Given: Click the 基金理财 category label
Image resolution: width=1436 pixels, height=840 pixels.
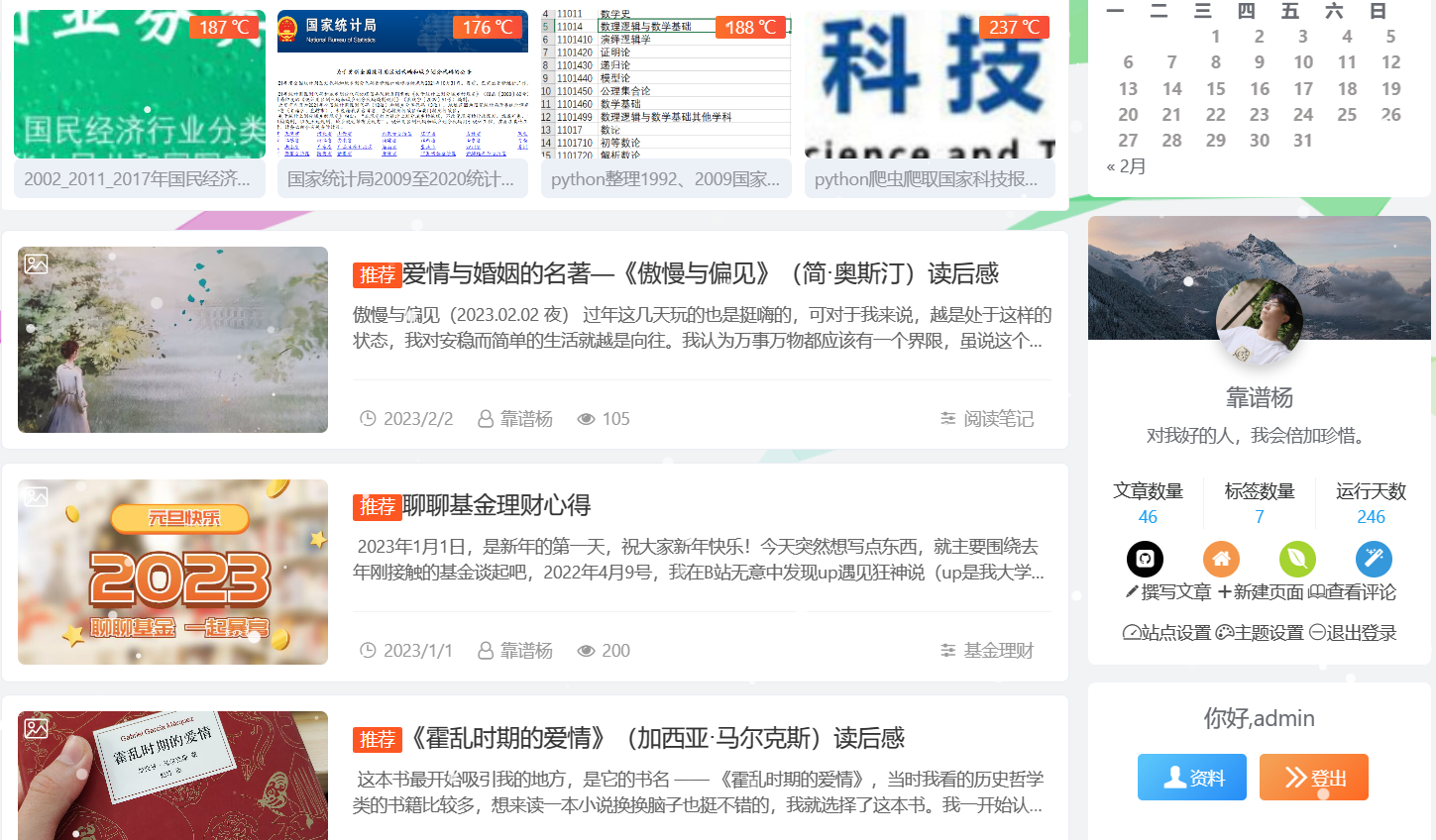Looking at the screenshot, I should (x=999, y=651).
